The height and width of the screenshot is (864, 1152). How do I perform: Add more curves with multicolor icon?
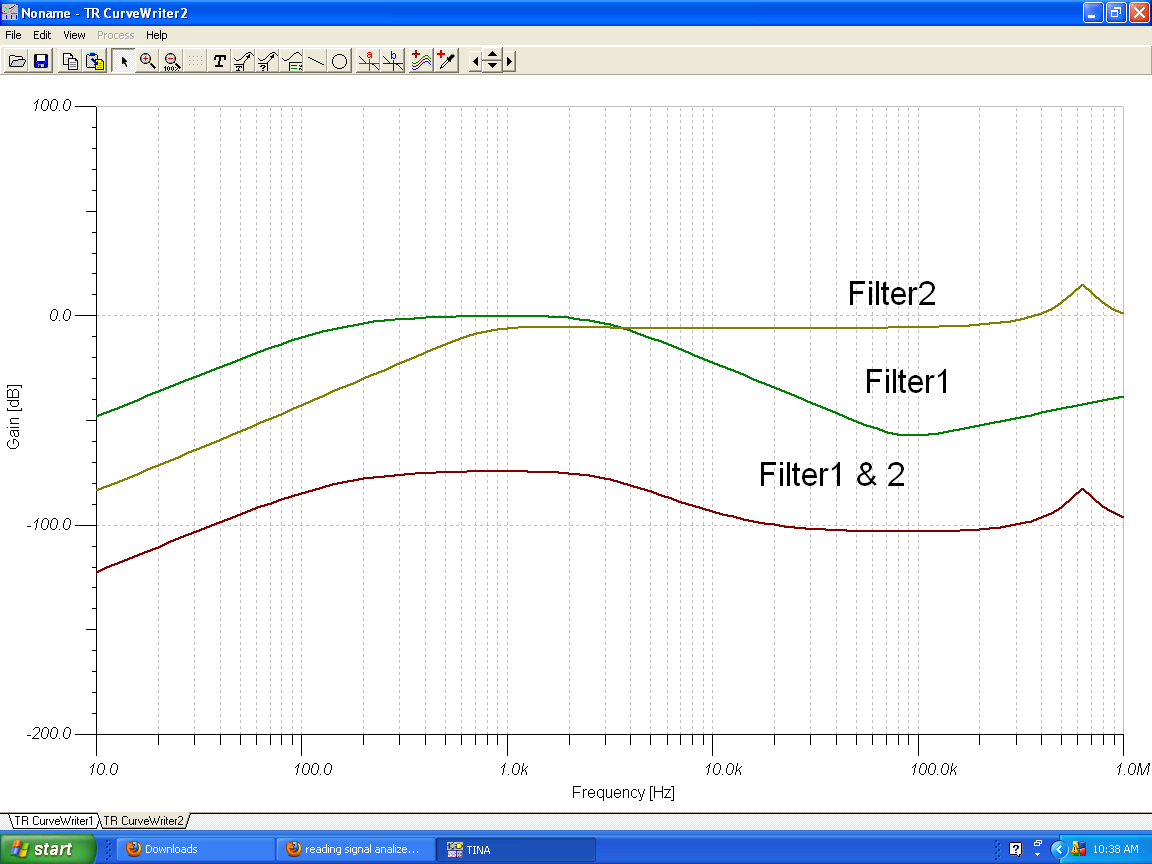pos(421,61)
